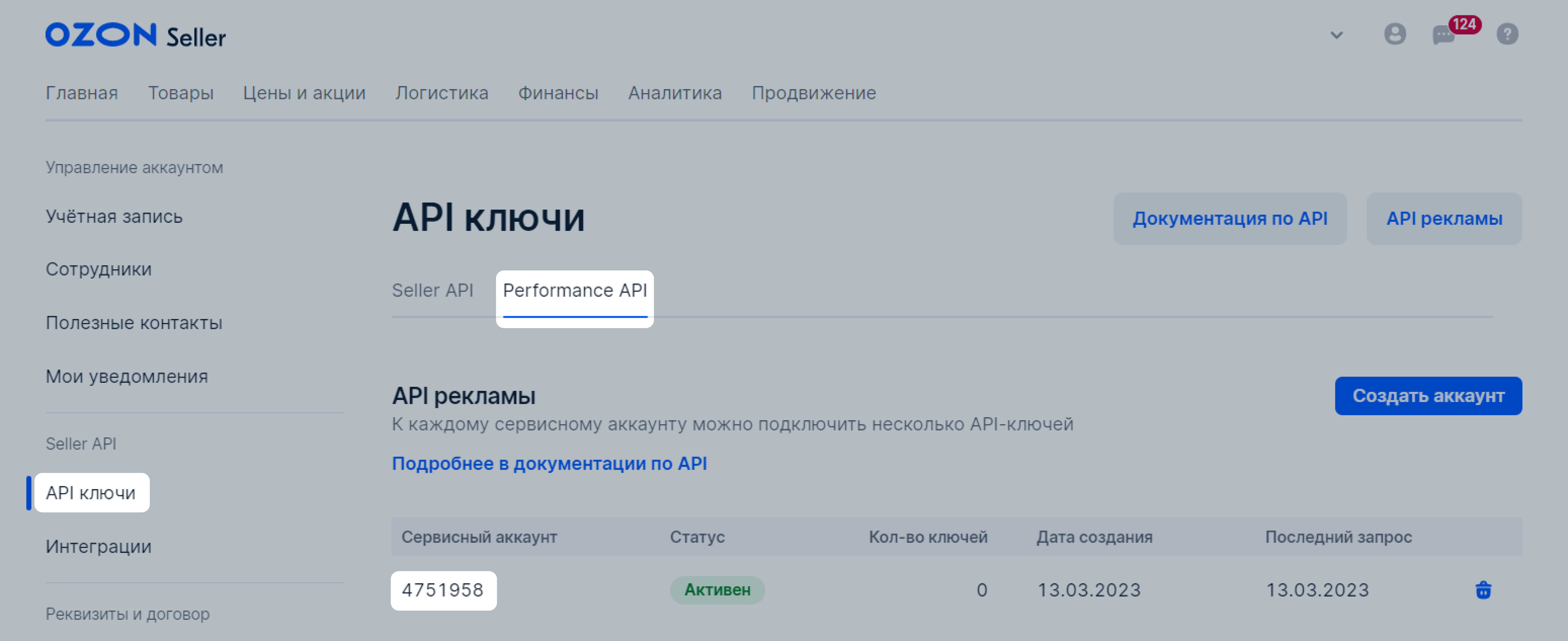Open Интеграции in the sidebar
1568x641 pixels.
click(99, 547)
